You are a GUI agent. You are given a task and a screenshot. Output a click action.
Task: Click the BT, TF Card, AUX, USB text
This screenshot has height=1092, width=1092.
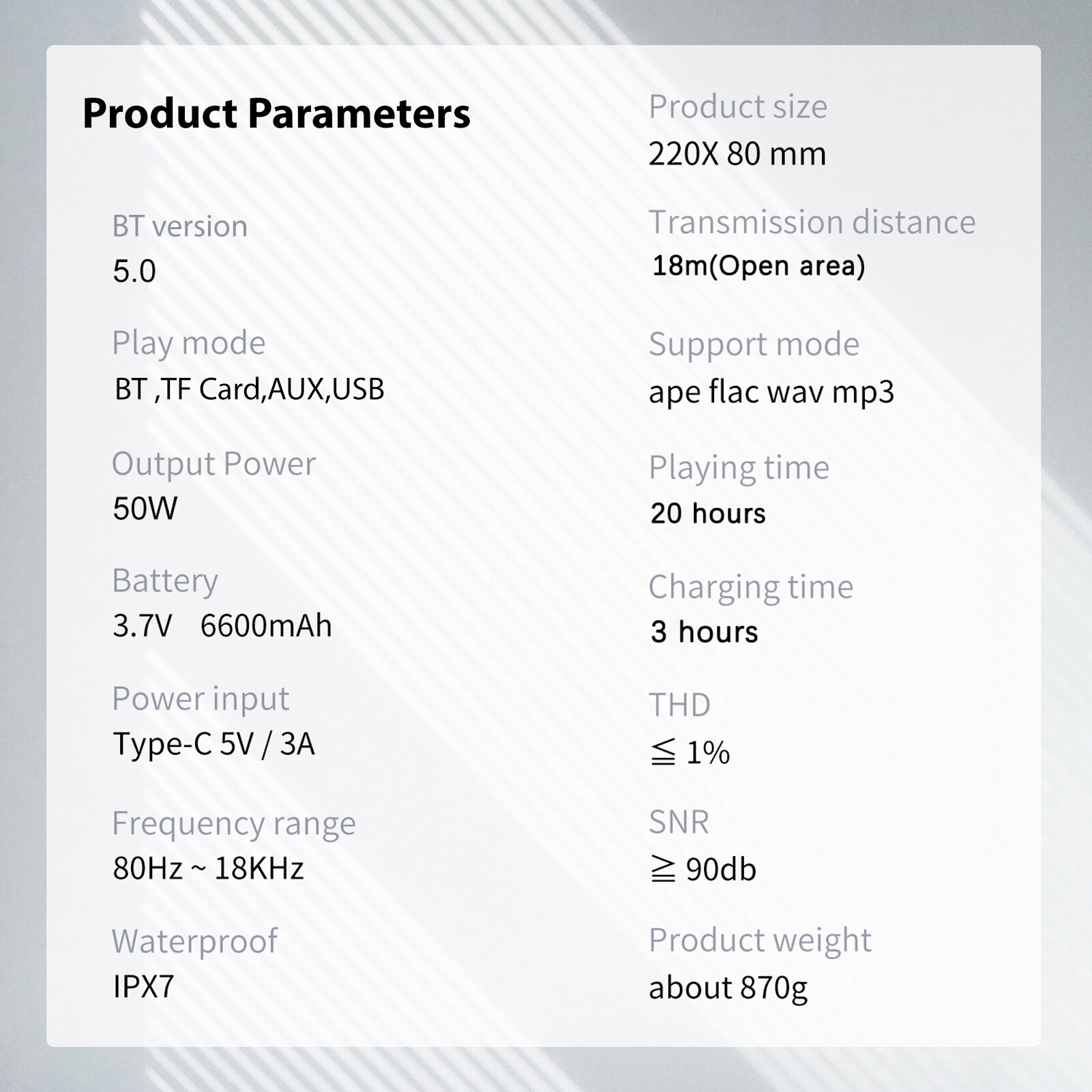[250, 389]
